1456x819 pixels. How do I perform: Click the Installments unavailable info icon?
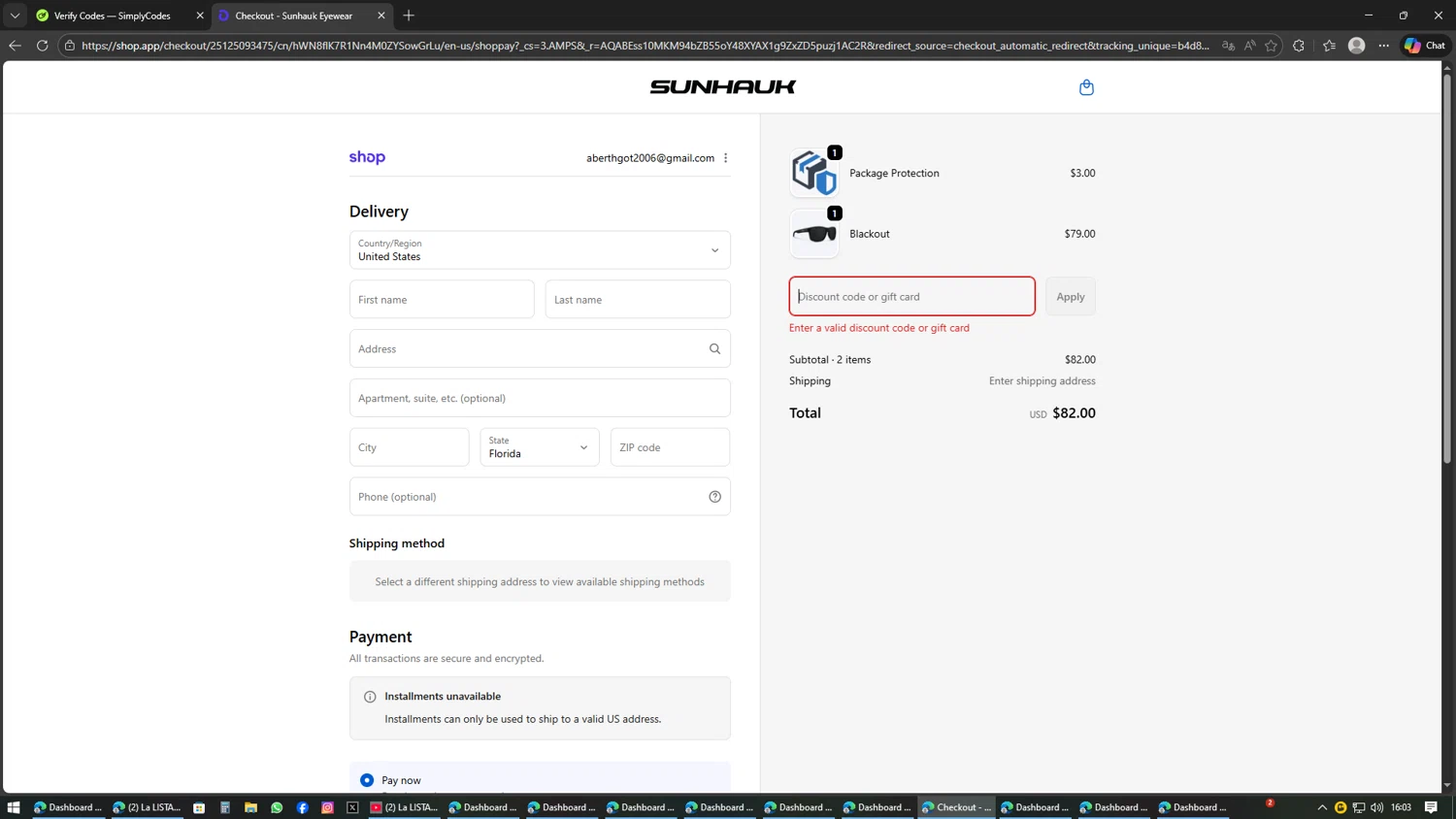[370, 697]
